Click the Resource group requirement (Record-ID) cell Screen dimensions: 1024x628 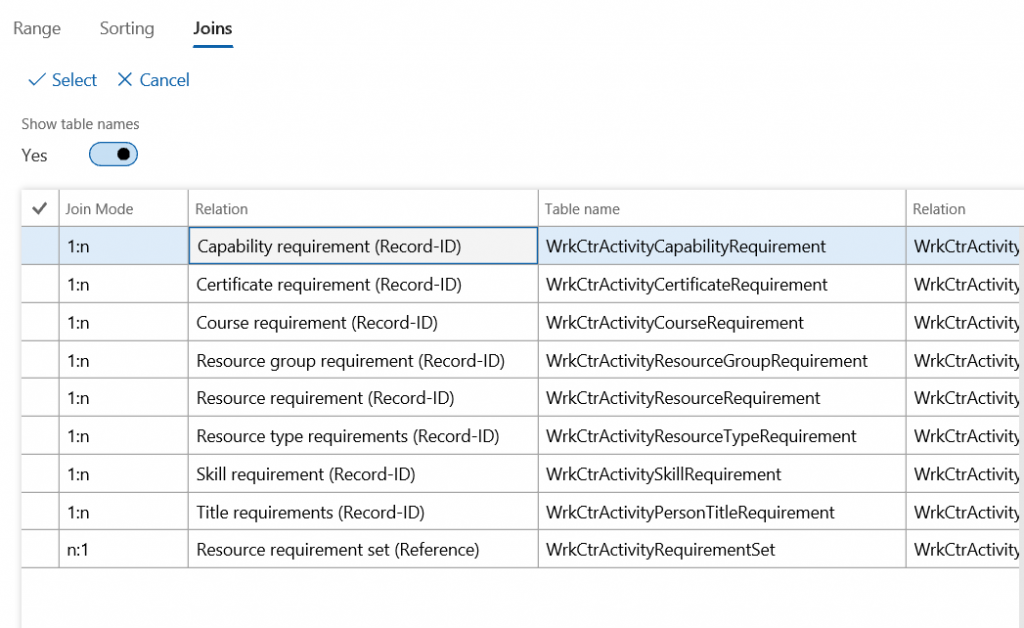click(350, 361)
